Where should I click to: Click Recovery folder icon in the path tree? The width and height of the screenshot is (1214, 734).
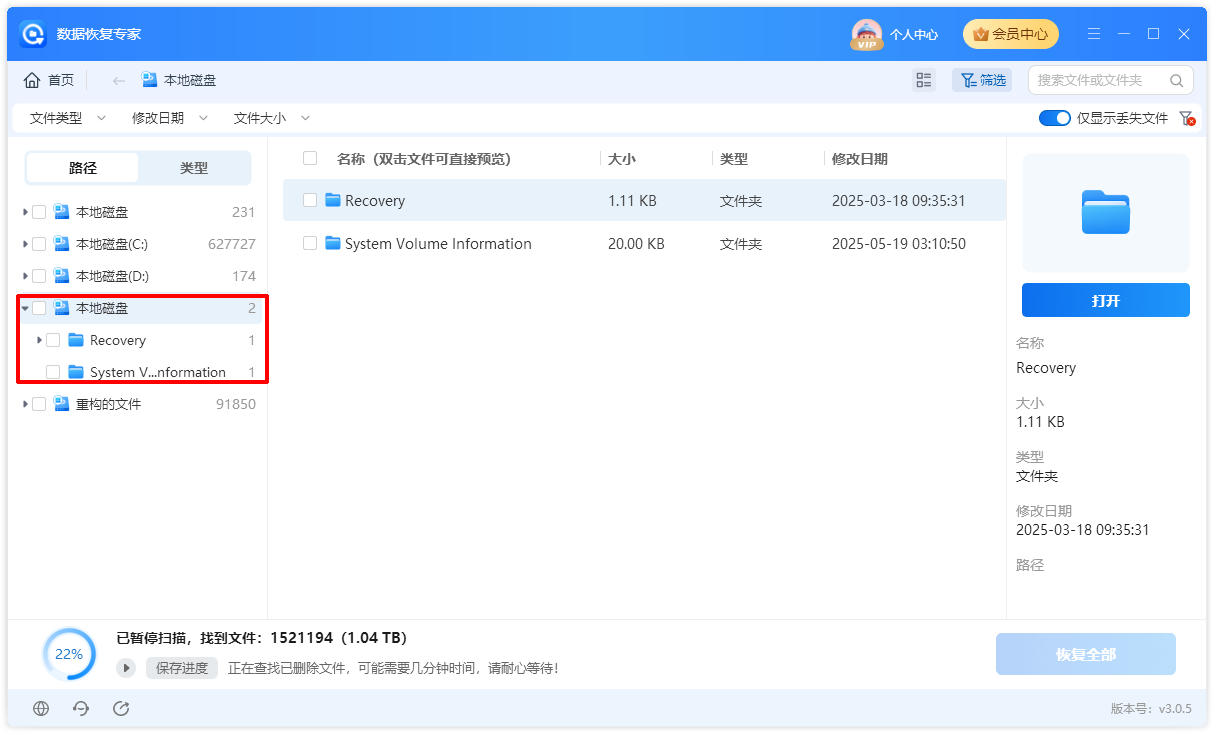pyautogui.click(x=76, y=340)
